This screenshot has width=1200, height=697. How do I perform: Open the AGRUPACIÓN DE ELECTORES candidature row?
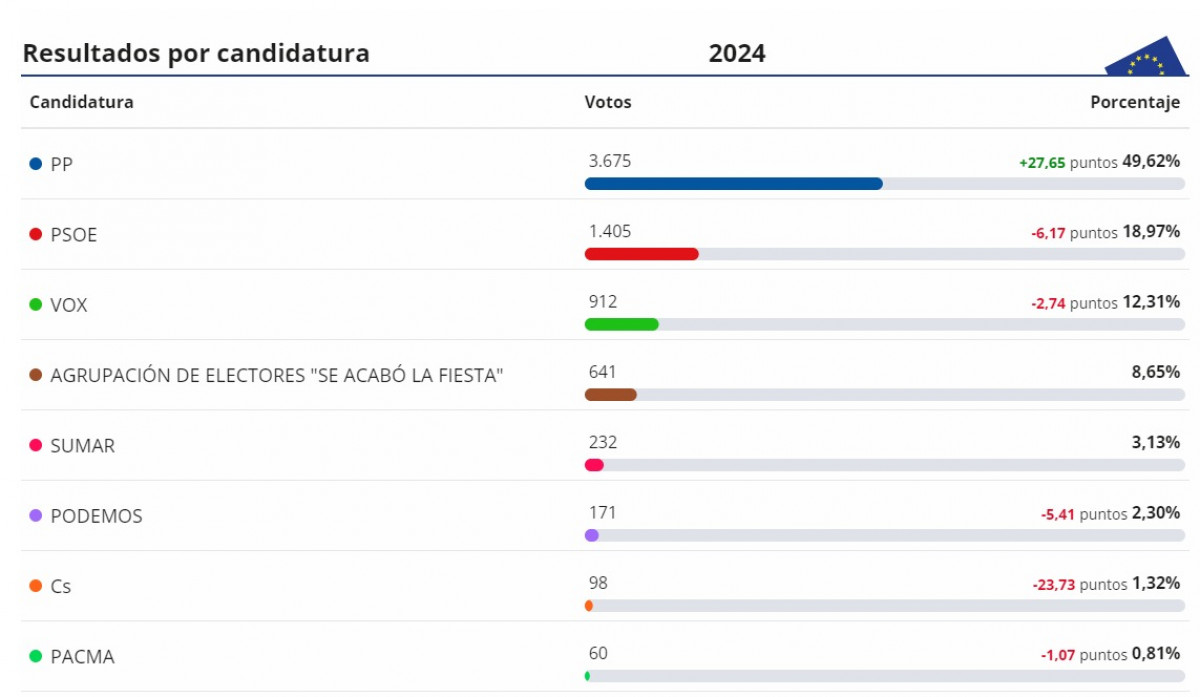click(x=603, y=375)
